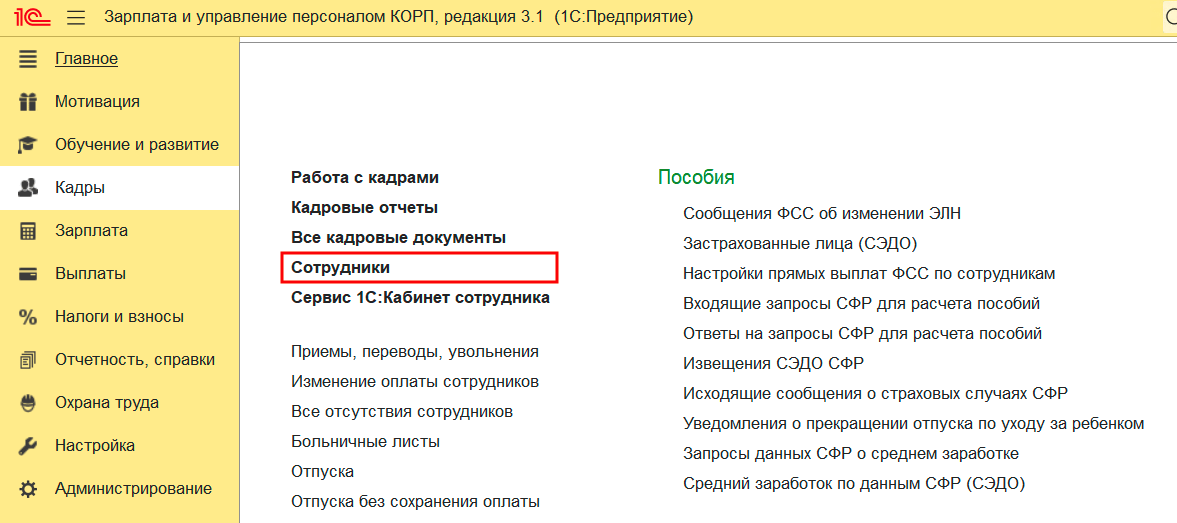Screen dimensions: 1177x523
Task: Click the graduation cap icon for Обучение
Action: 28,144
